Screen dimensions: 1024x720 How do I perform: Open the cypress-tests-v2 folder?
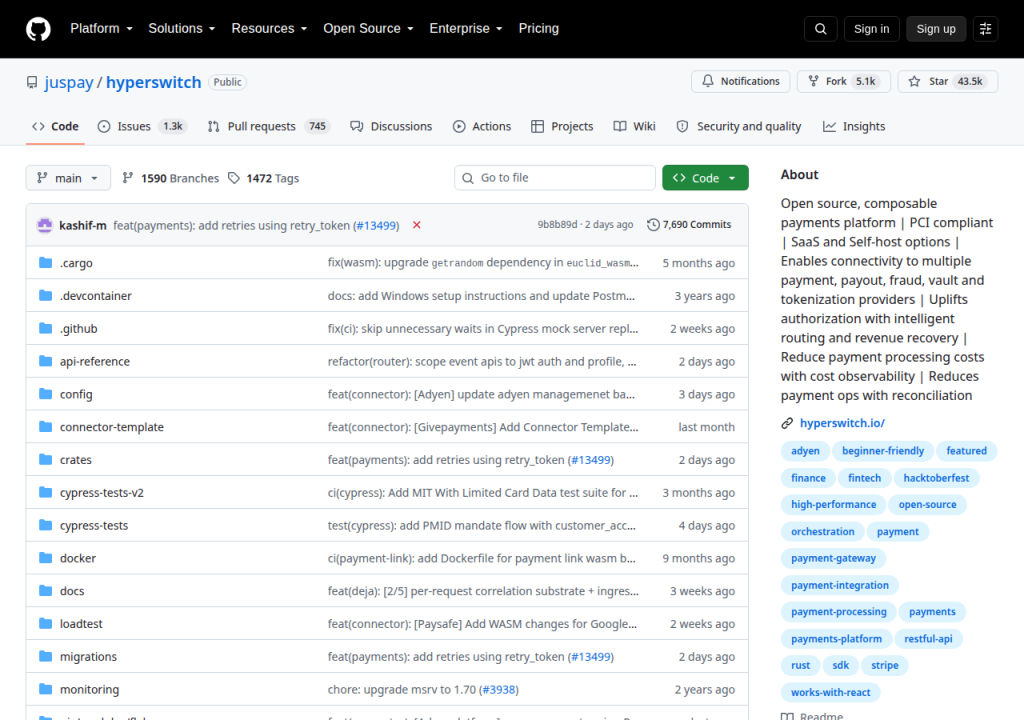coord(102,493)
